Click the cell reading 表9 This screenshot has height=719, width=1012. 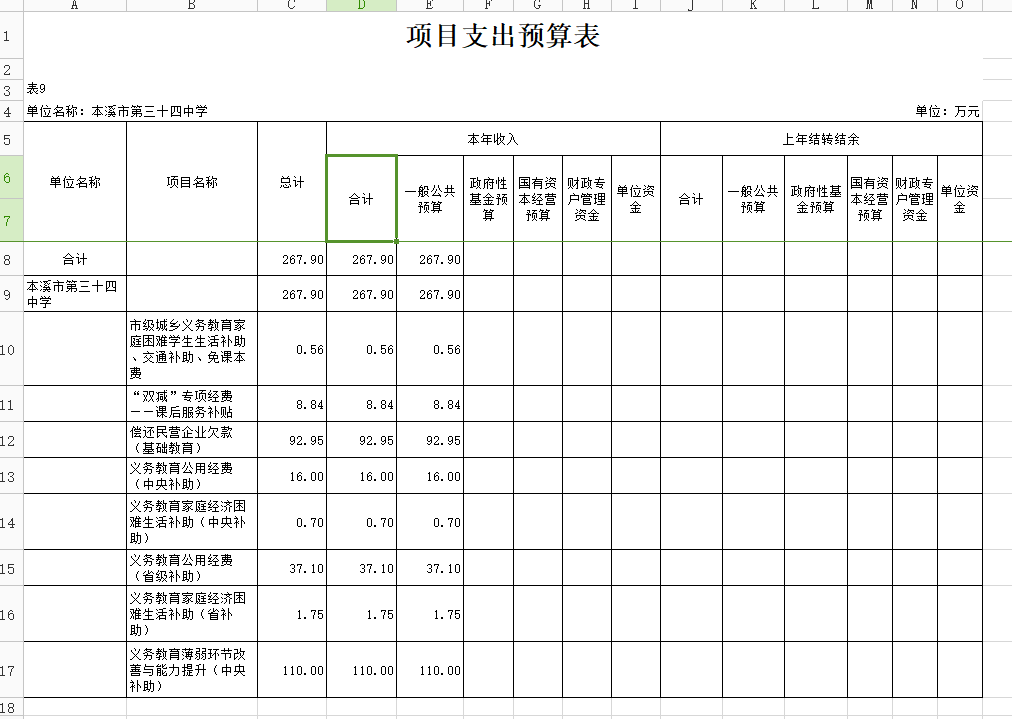36,88
